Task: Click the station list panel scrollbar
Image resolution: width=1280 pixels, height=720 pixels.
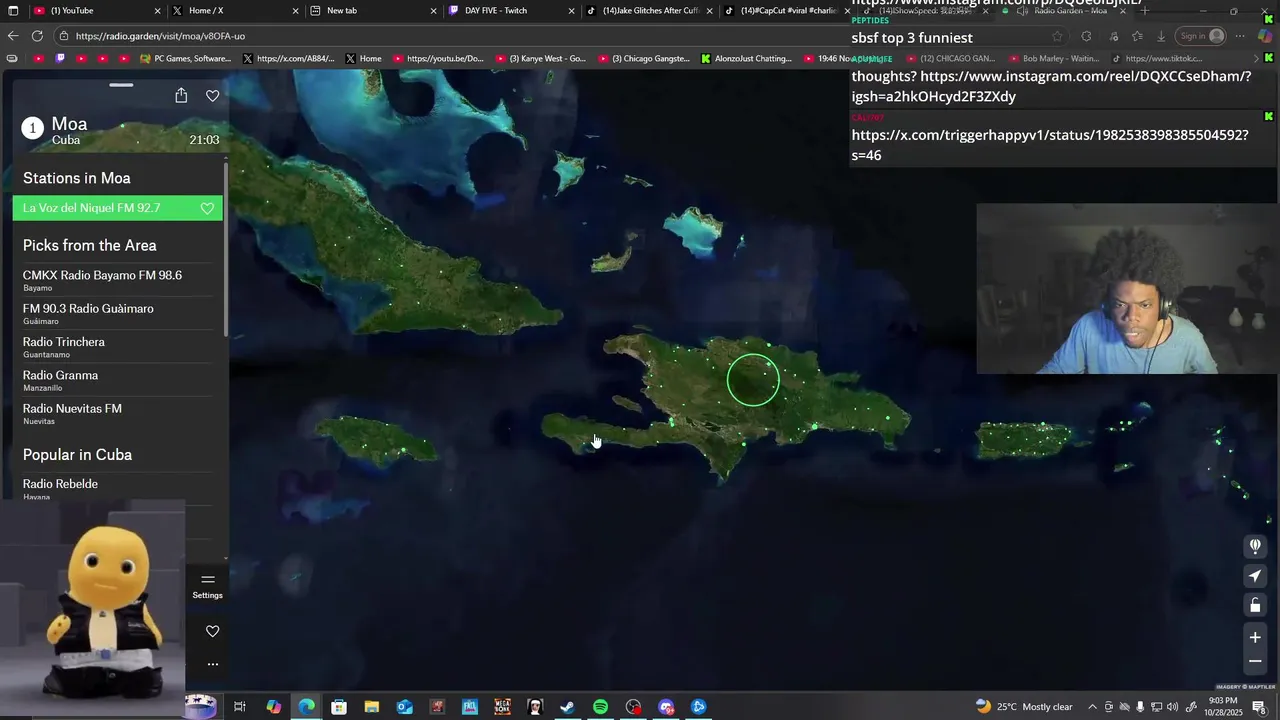Action: click(226, 250)
